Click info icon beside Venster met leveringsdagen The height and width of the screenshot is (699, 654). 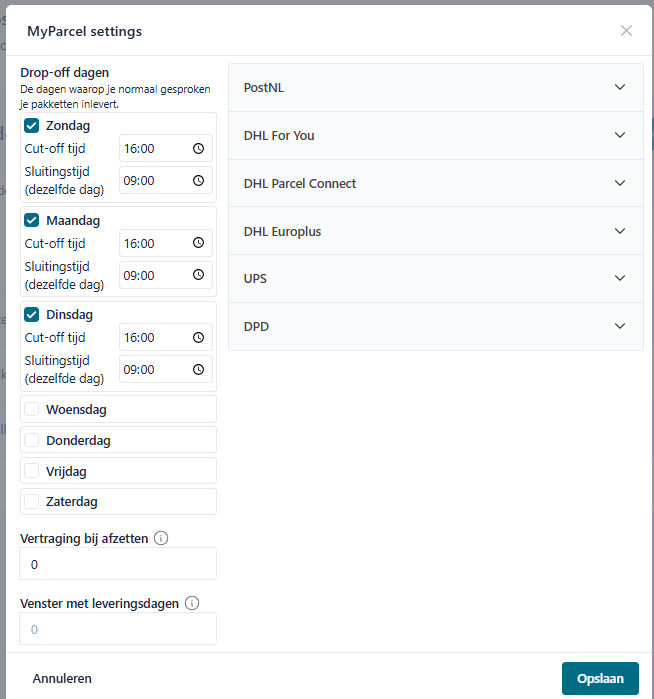(193, 603)
